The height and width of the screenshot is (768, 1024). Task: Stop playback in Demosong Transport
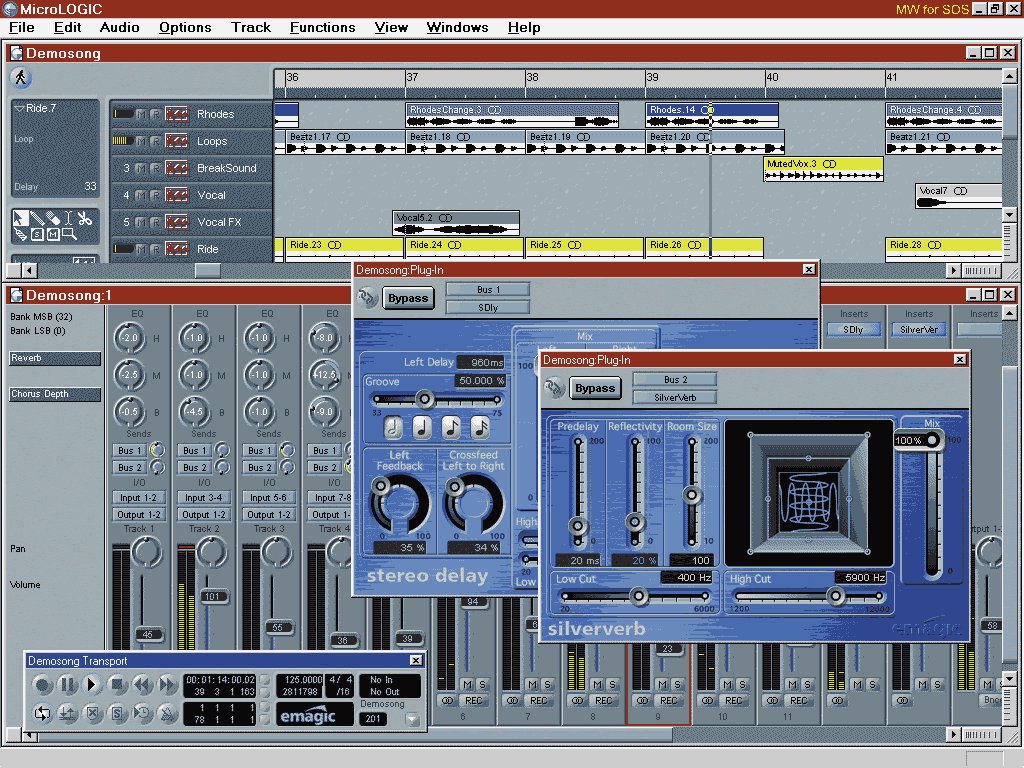(117, 685)
